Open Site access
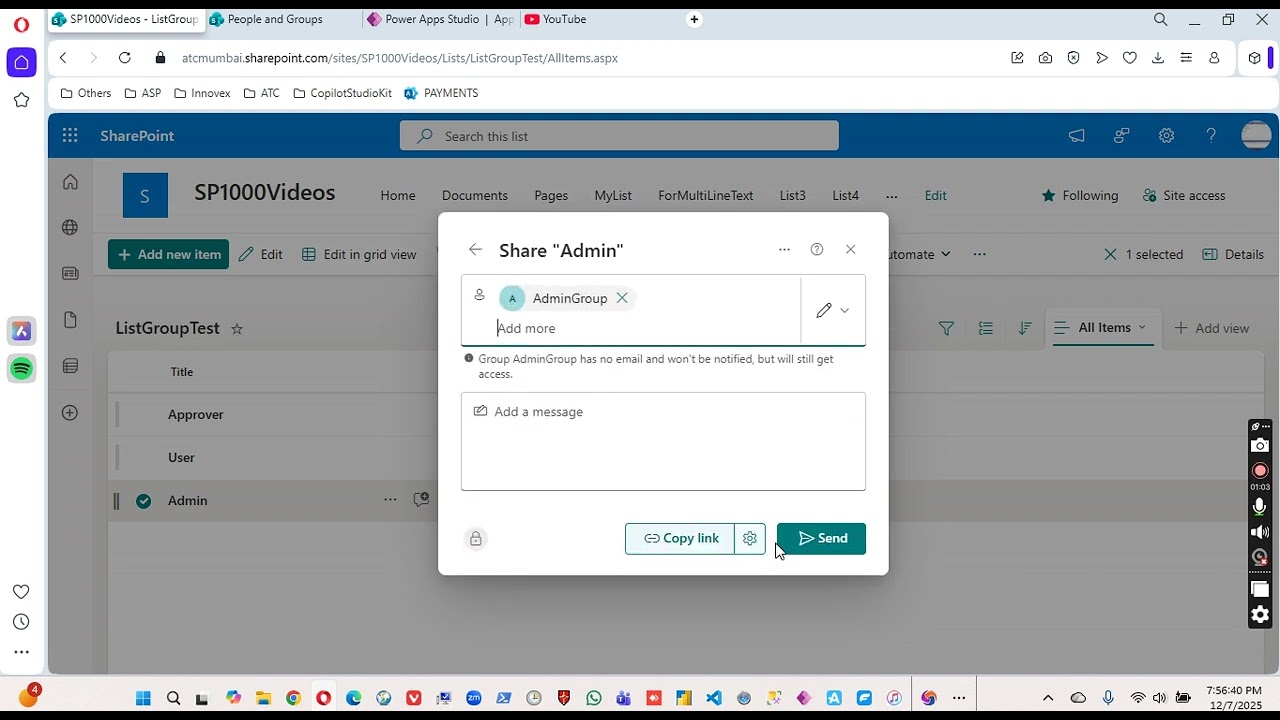The height and width of the screenshot is (720, 1280). tap(1184, 196)
